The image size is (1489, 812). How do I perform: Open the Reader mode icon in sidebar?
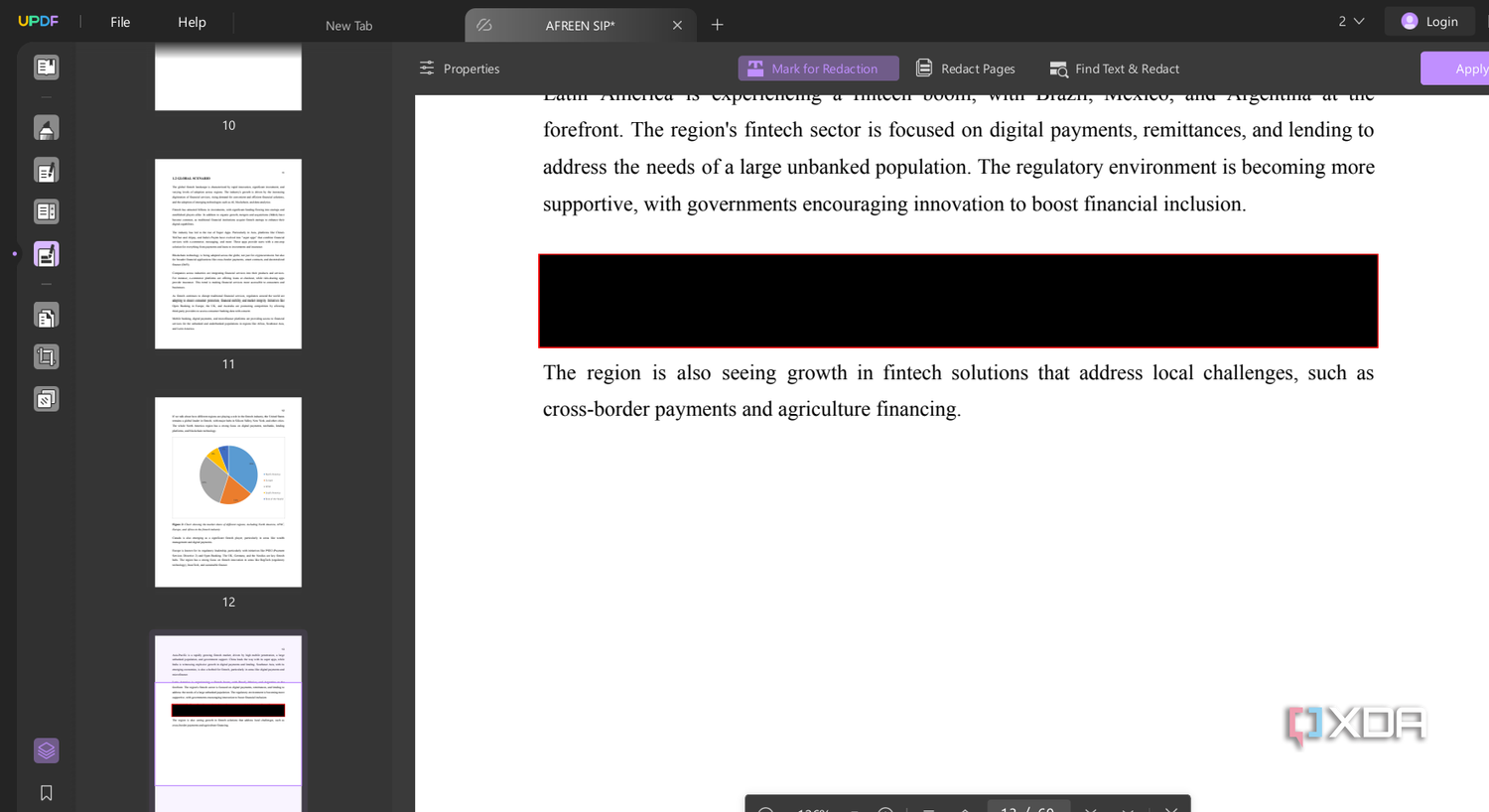pyautogui.click(x=46, y=68)
